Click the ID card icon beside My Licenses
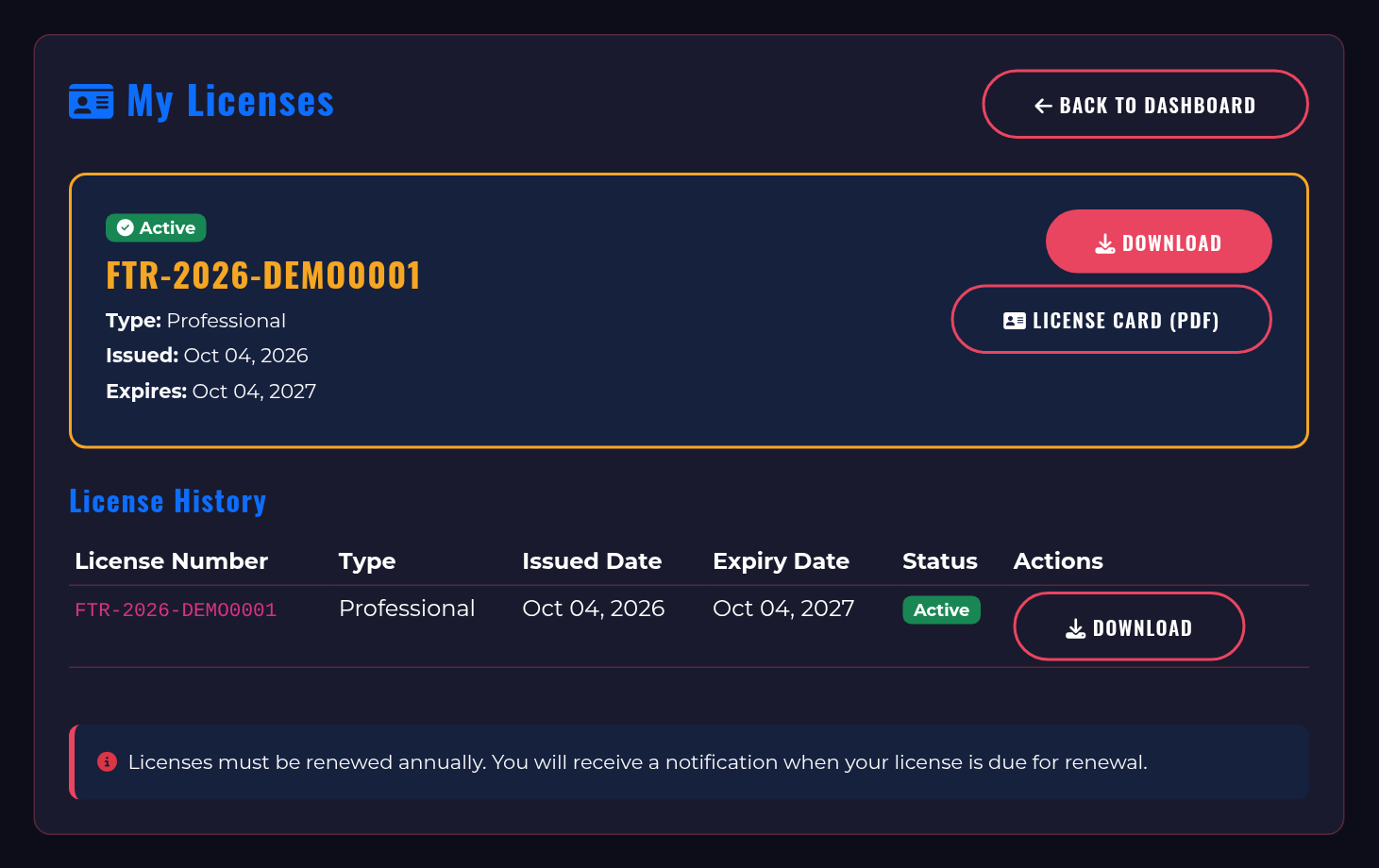 (92, 102)
